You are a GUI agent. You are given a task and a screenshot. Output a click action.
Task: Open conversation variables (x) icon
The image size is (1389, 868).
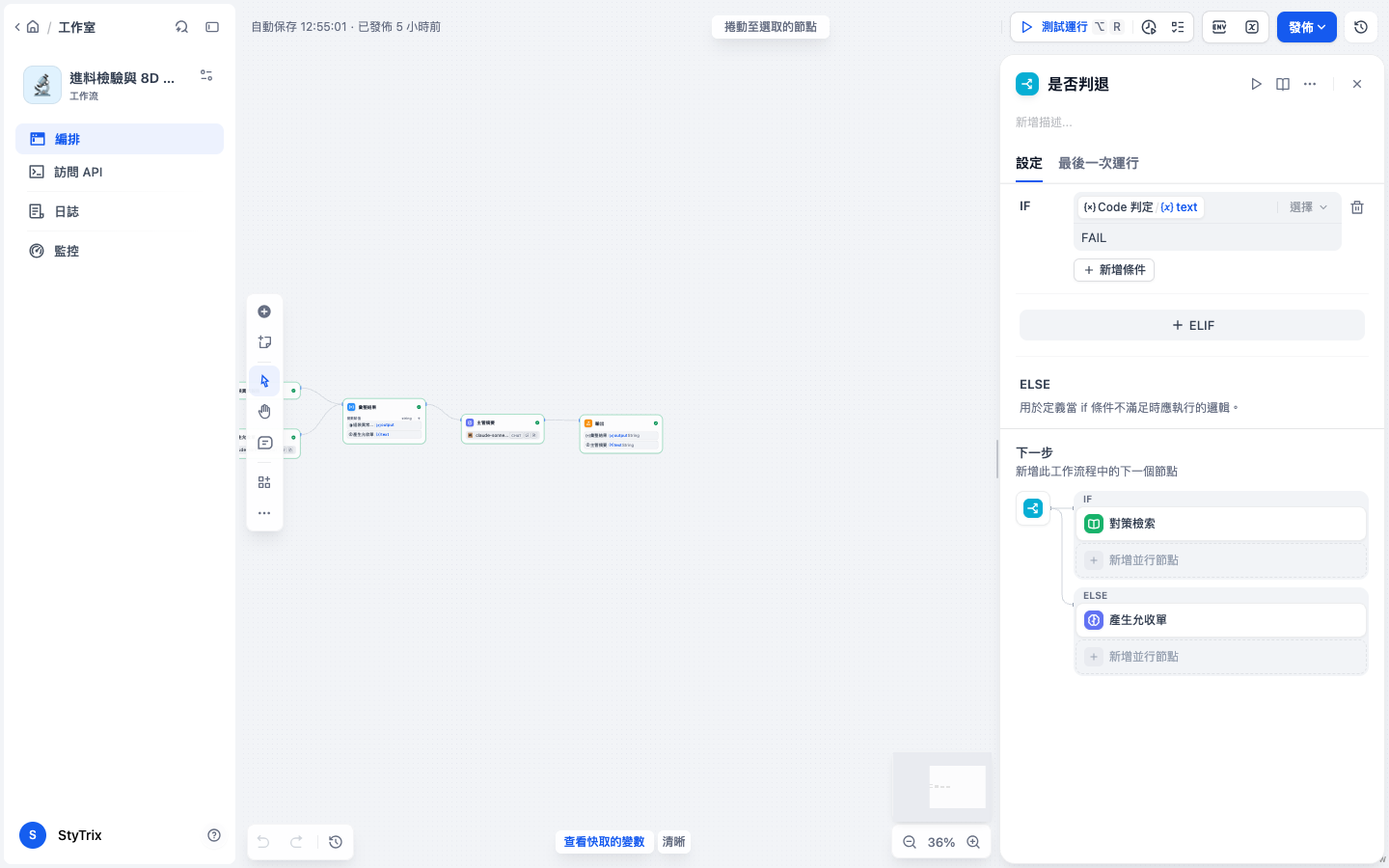pos(1252,27)
